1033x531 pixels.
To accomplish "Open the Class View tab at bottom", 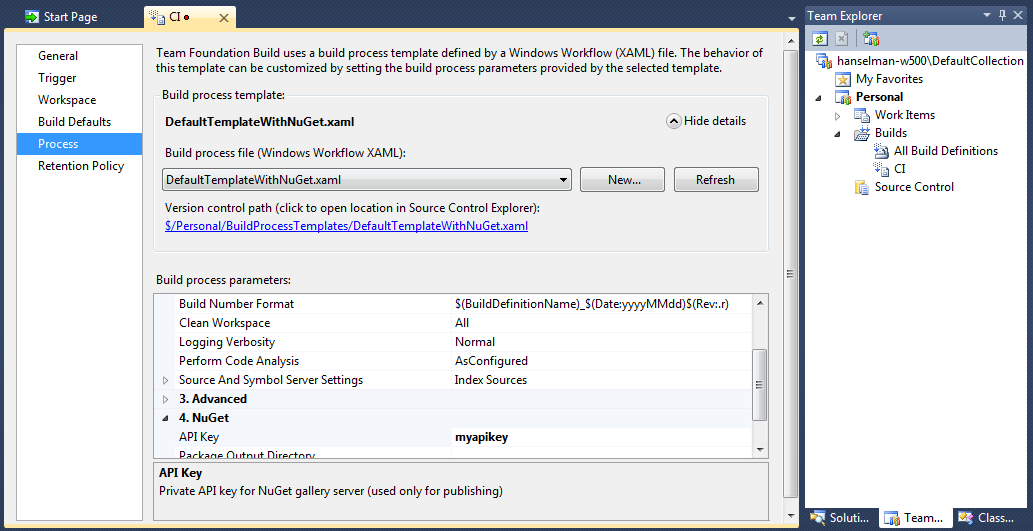I will click(x=988, y=518).
